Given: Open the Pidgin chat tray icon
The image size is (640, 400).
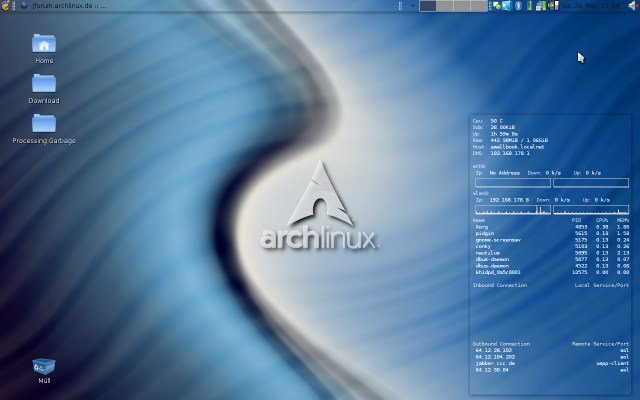Looking at the screenshot, I should pos(497,6).
